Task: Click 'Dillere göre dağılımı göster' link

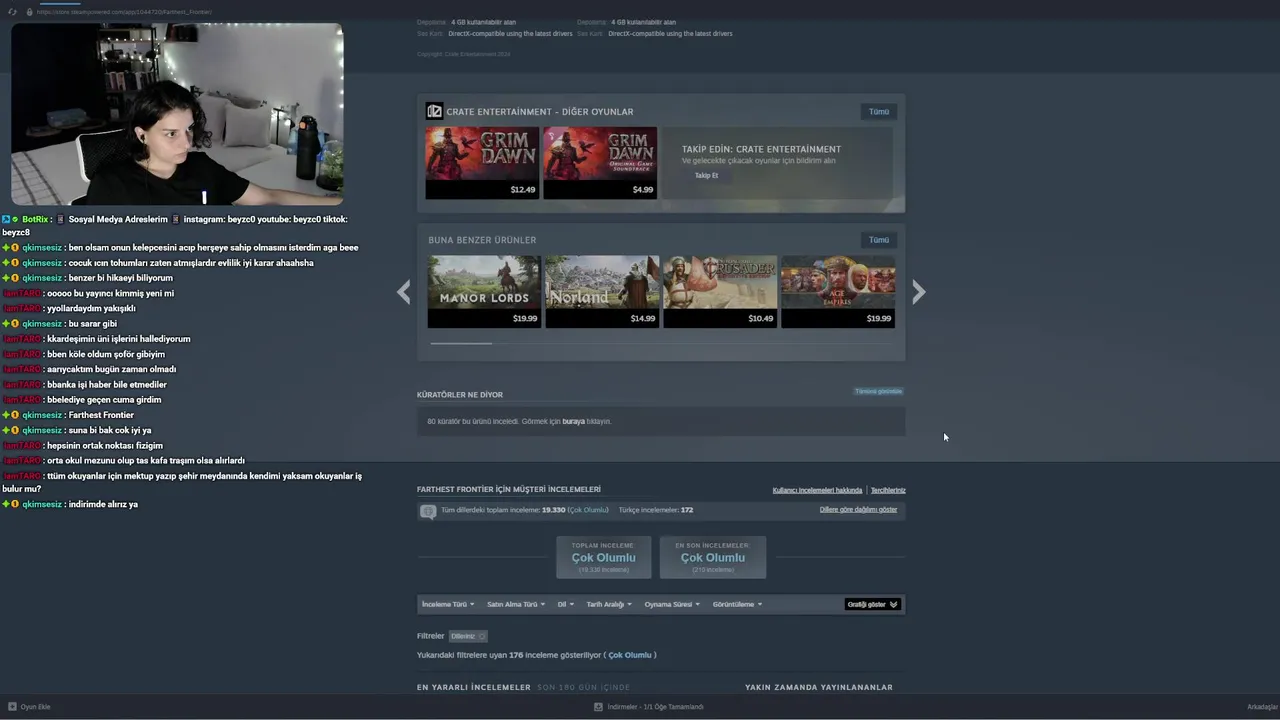Action: click(x=858, y=510)
